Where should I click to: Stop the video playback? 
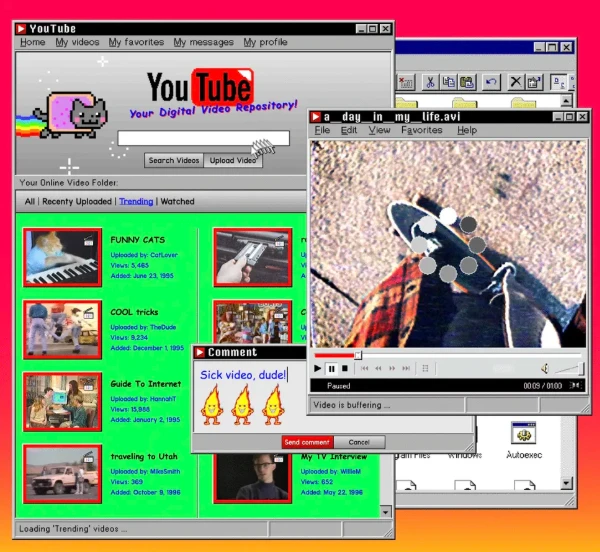(x=345, y=368)
